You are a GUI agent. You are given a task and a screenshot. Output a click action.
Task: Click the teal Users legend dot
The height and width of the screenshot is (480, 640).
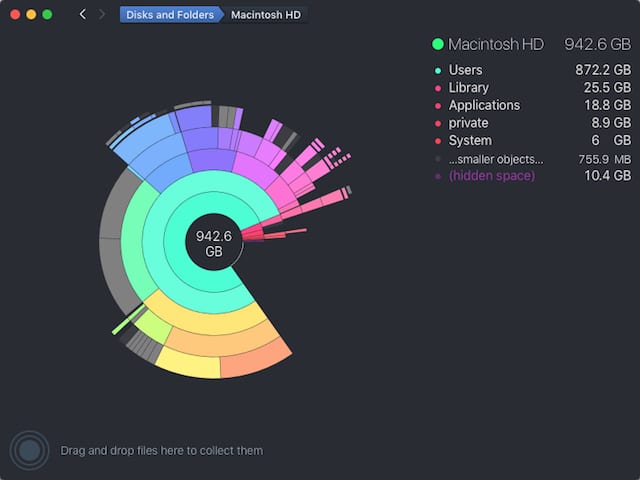437,71
